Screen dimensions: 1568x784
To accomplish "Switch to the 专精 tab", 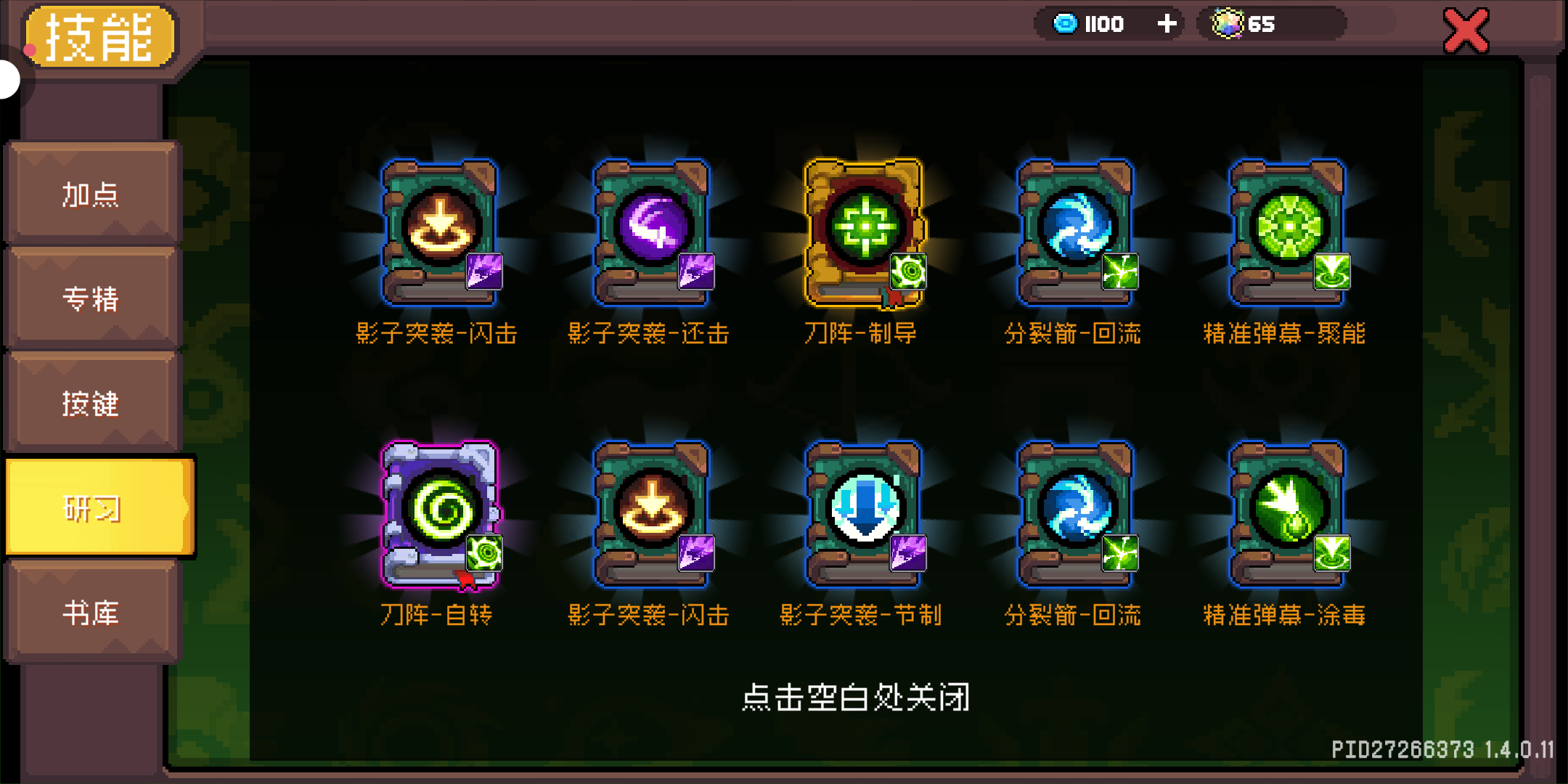I will click(91, 298).
